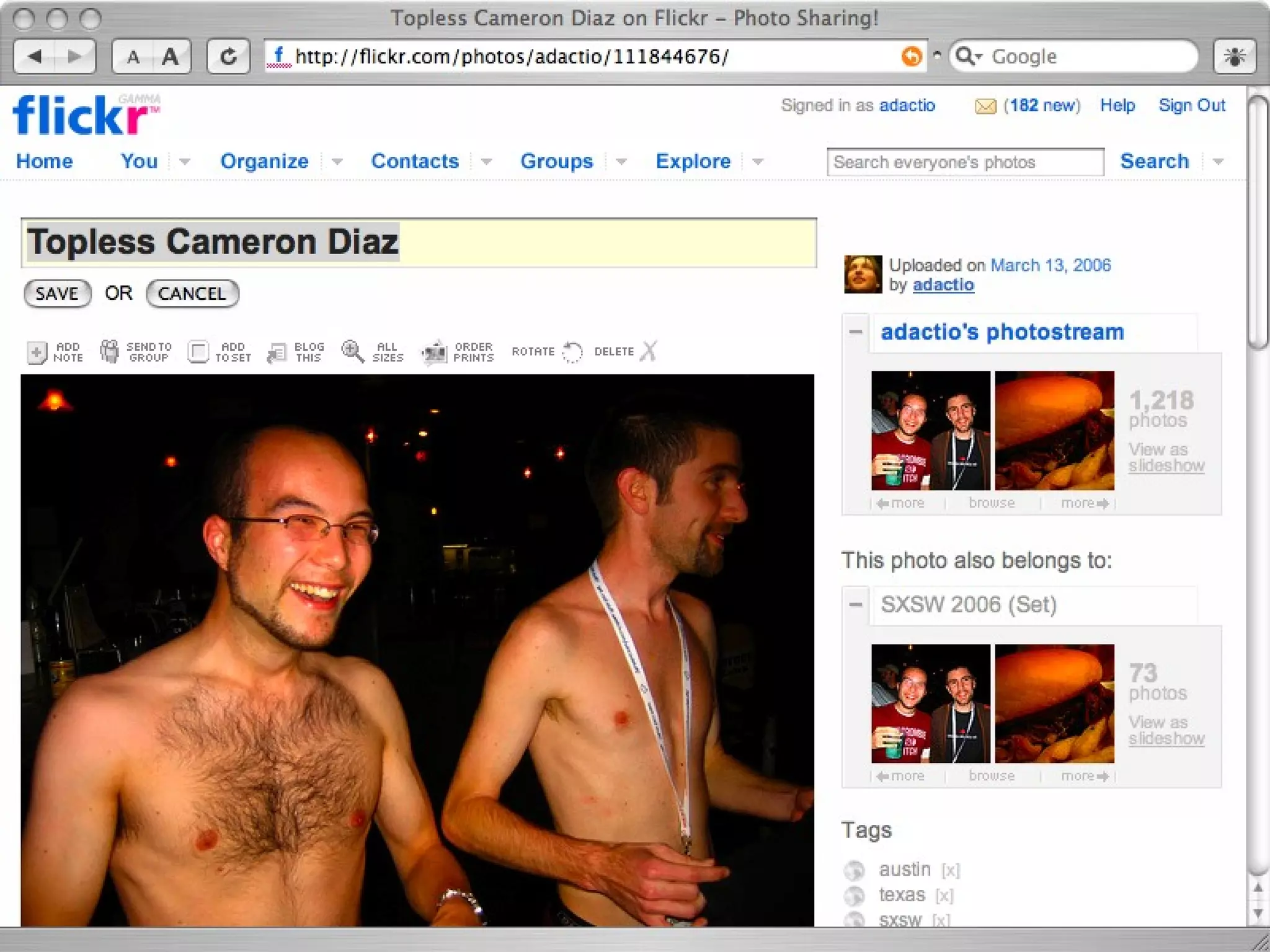Rotate the photo with the Rotate icon
The height and width of the screenshot is (952, 1270).
[x=572, y=352]
